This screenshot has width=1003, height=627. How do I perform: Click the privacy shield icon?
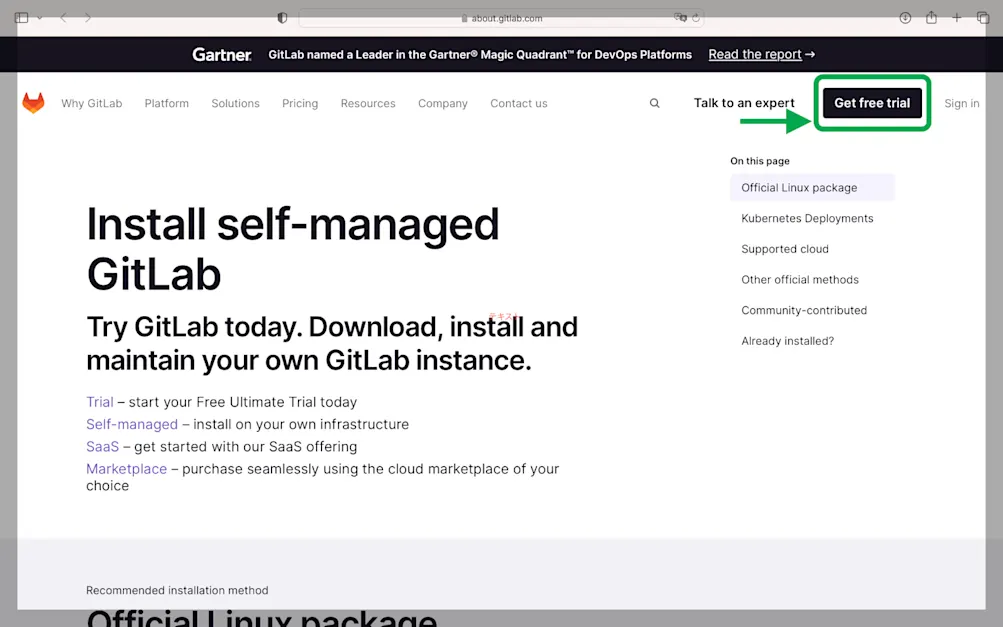pyautogui.click(x=282, y=17)
